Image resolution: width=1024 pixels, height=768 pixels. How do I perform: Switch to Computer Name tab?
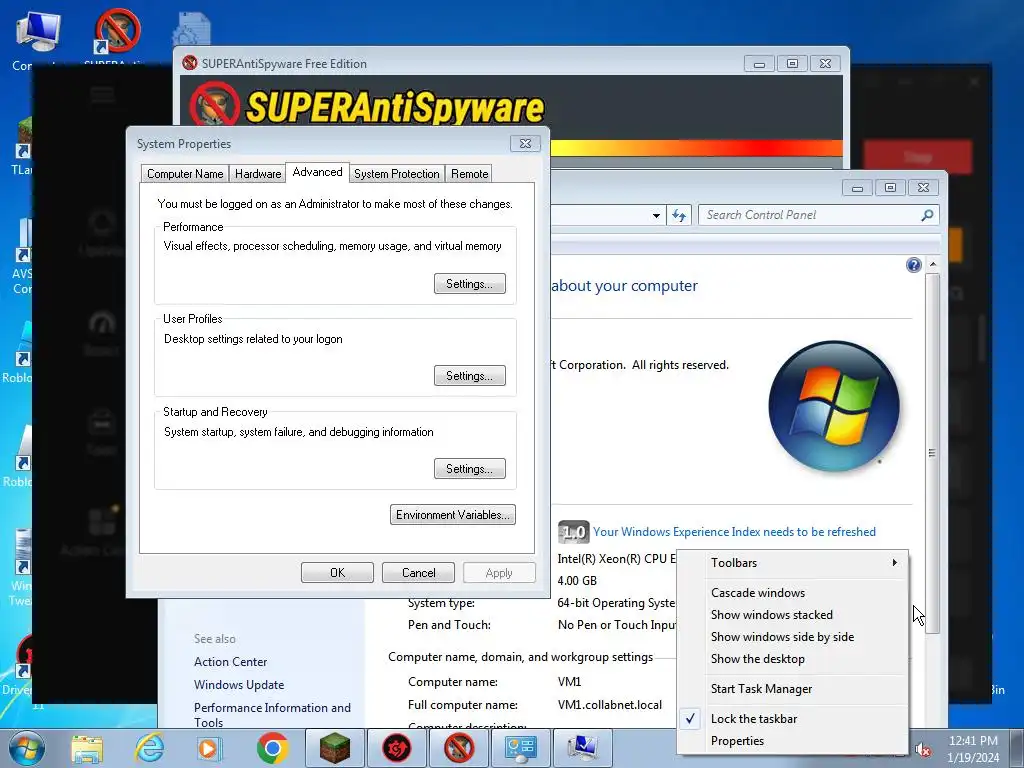[x=185, y=174]
